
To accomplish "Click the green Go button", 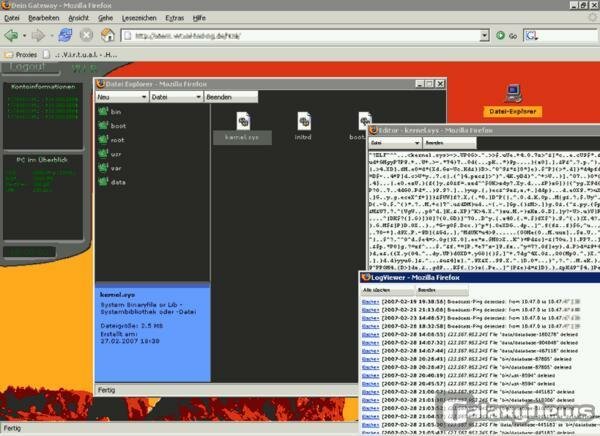I will [x=506, y=36].
